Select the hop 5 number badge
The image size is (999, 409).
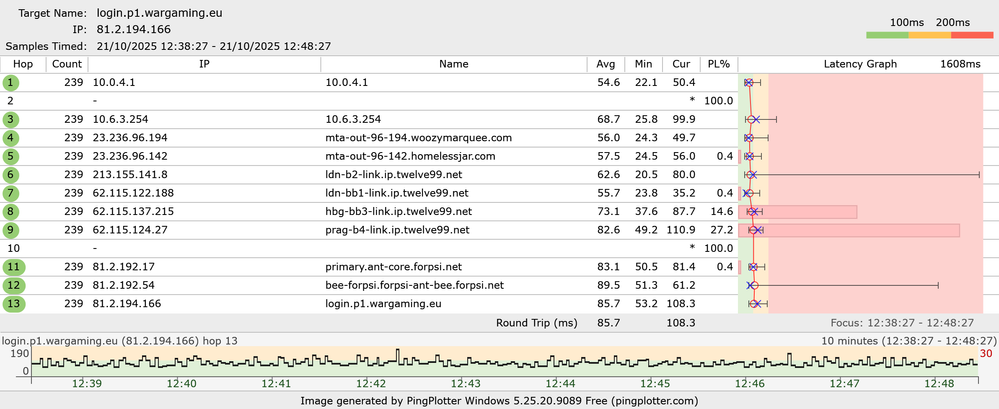11,156
